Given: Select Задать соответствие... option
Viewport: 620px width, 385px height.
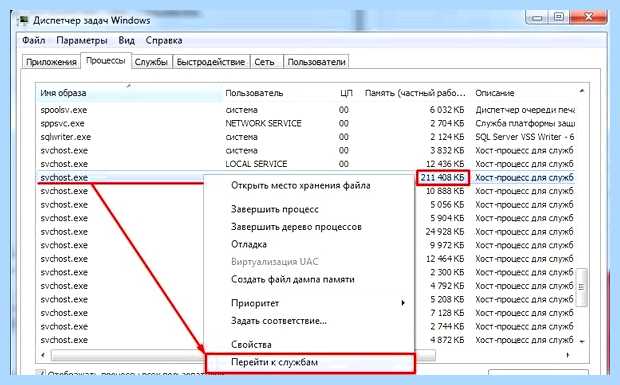Looking at the screenshot, I should tap(279, 321).
